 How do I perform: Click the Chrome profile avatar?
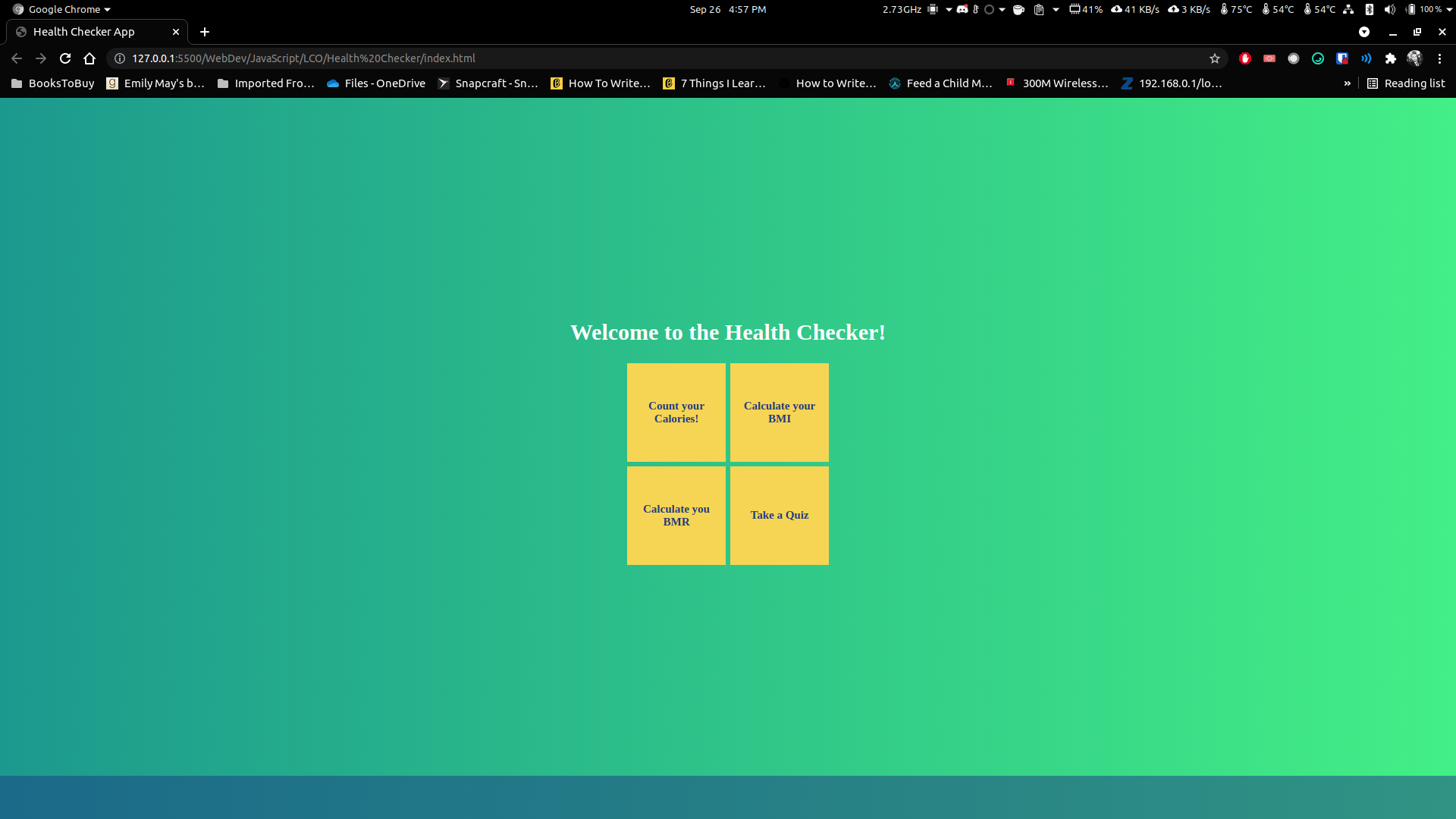(x=1414, y=58)
